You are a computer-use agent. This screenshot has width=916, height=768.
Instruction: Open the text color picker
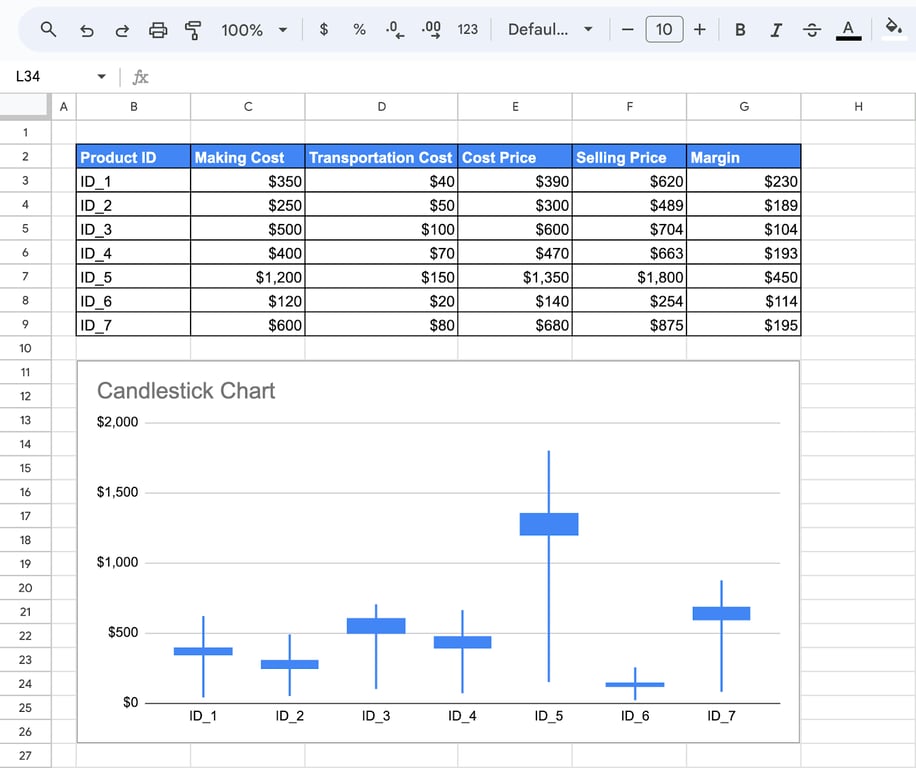(848, 30)
